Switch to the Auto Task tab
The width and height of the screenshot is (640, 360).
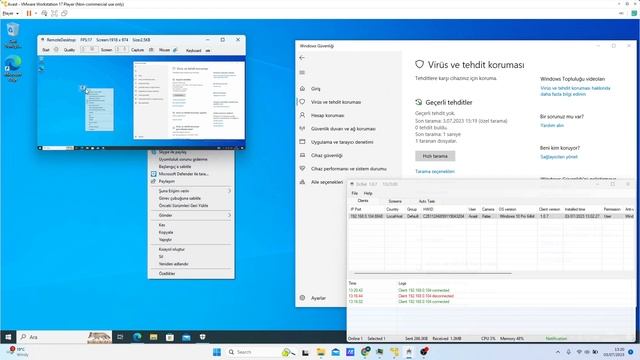click(427, 201)
